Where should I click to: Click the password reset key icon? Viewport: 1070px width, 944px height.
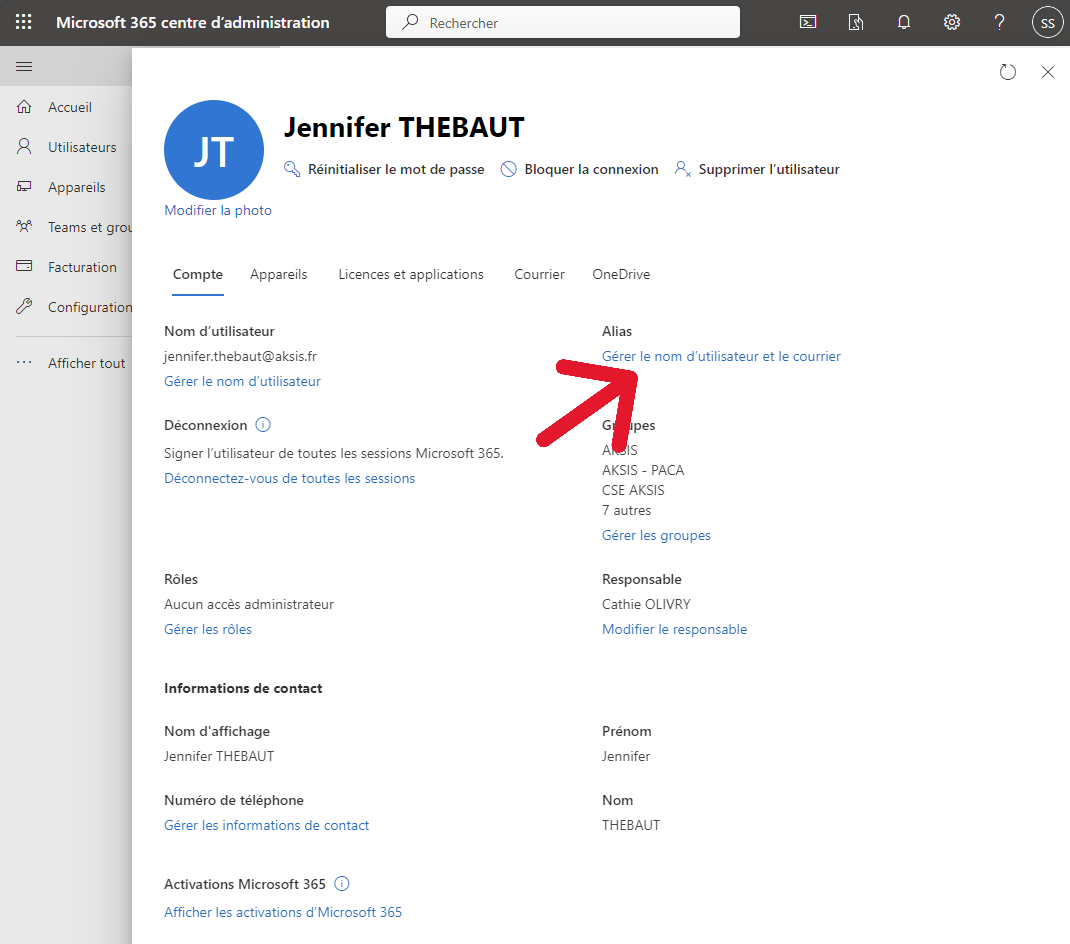coord(292,169)
